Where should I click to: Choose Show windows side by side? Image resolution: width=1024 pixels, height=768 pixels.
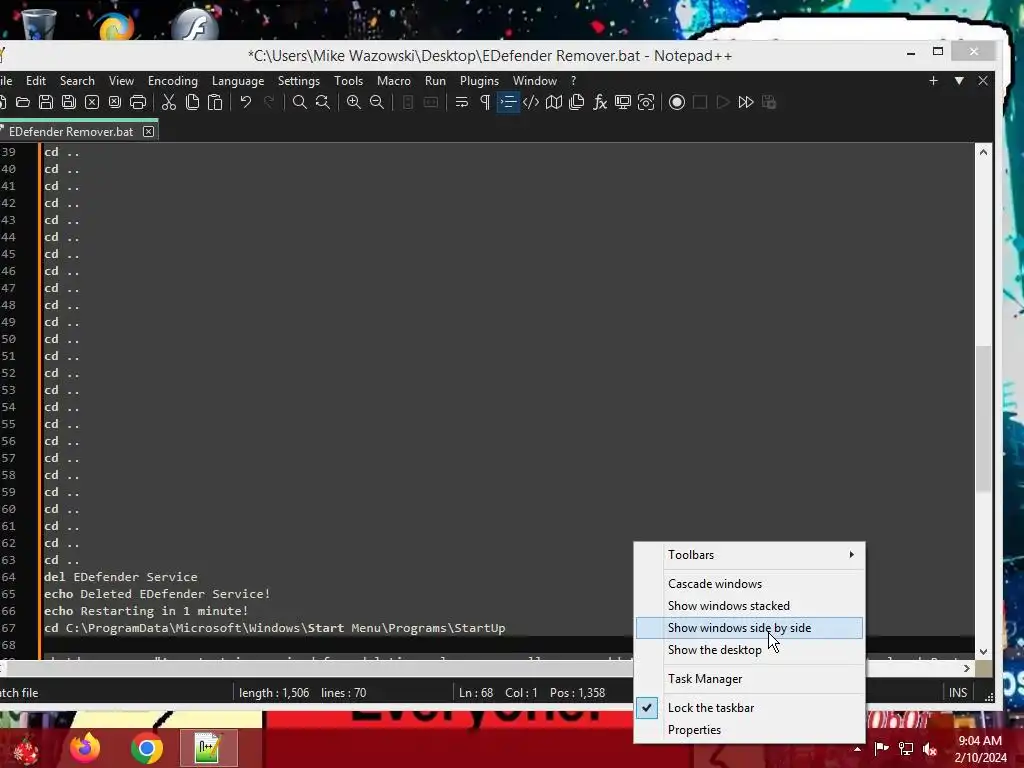749,628
